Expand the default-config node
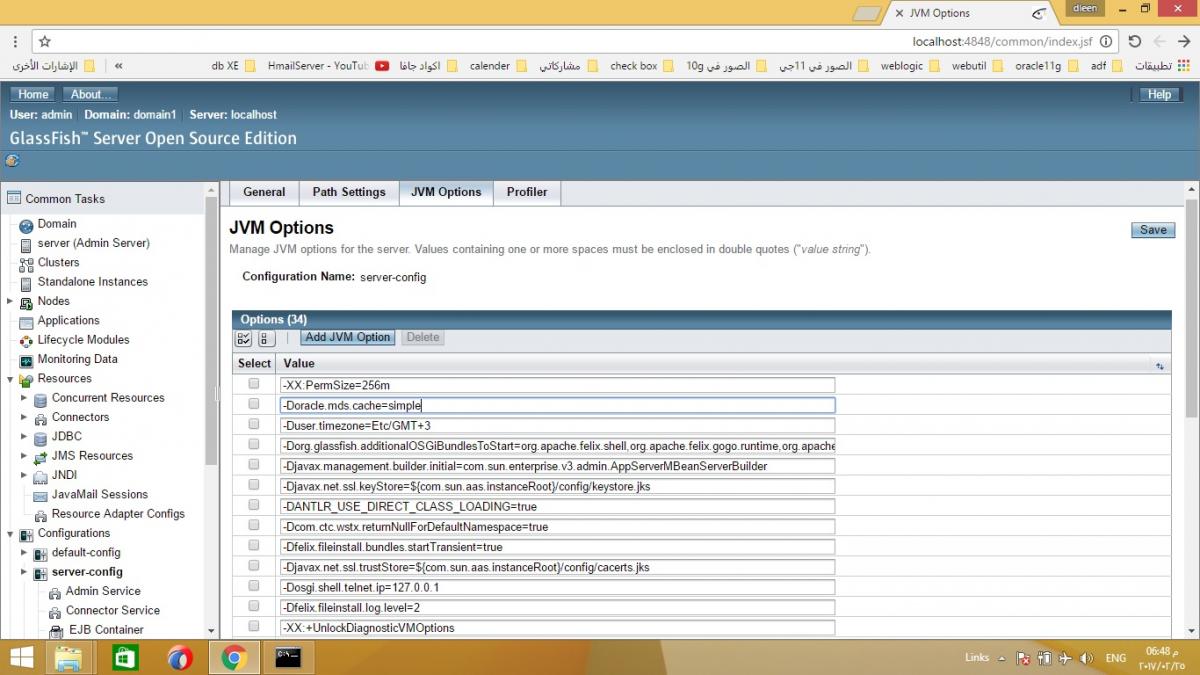 coord(25,553)
